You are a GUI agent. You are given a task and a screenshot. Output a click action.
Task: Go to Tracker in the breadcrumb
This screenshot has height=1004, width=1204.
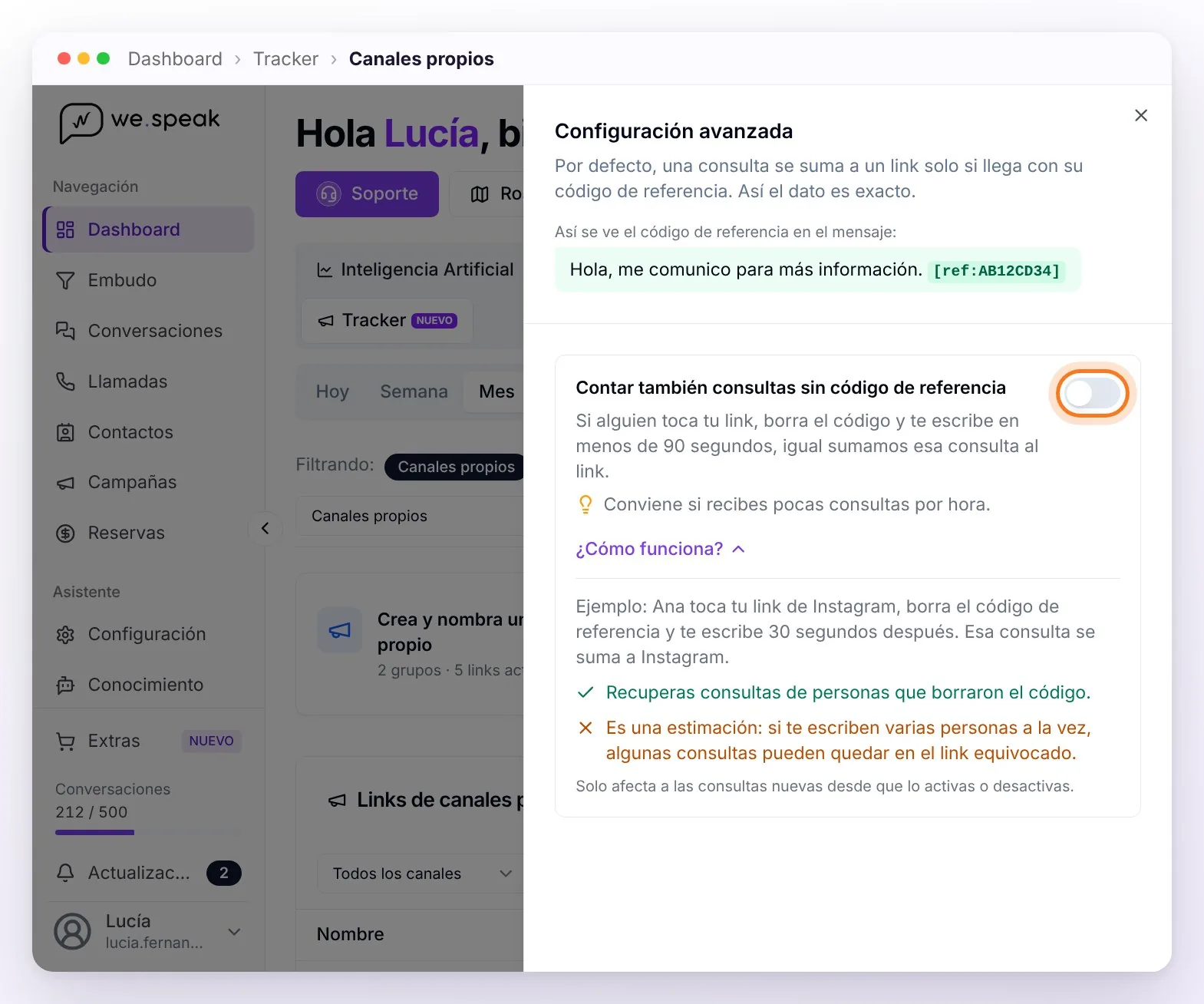285,59
